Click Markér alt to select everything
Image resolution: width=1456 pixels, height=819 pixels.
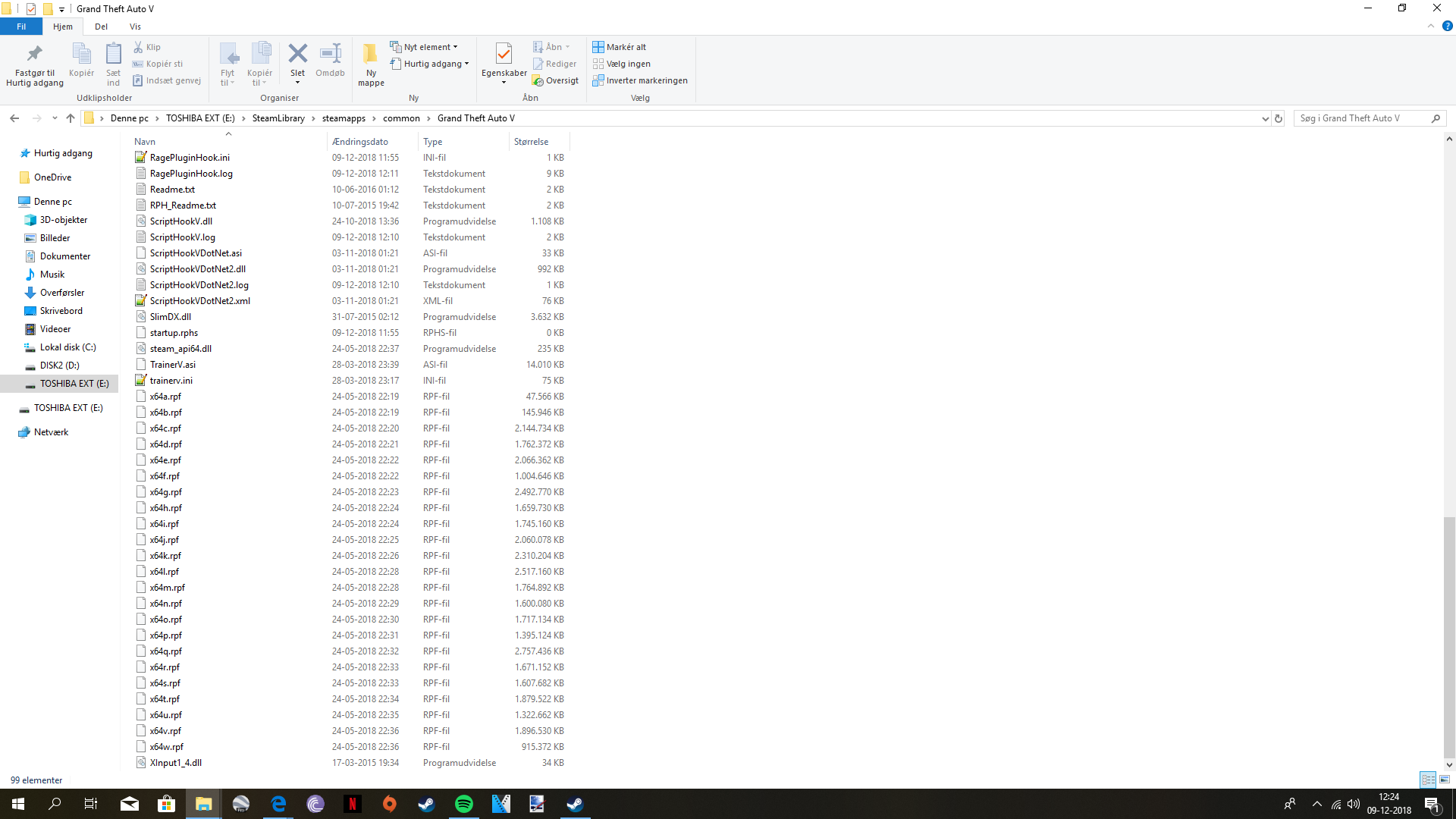point(620,47)
